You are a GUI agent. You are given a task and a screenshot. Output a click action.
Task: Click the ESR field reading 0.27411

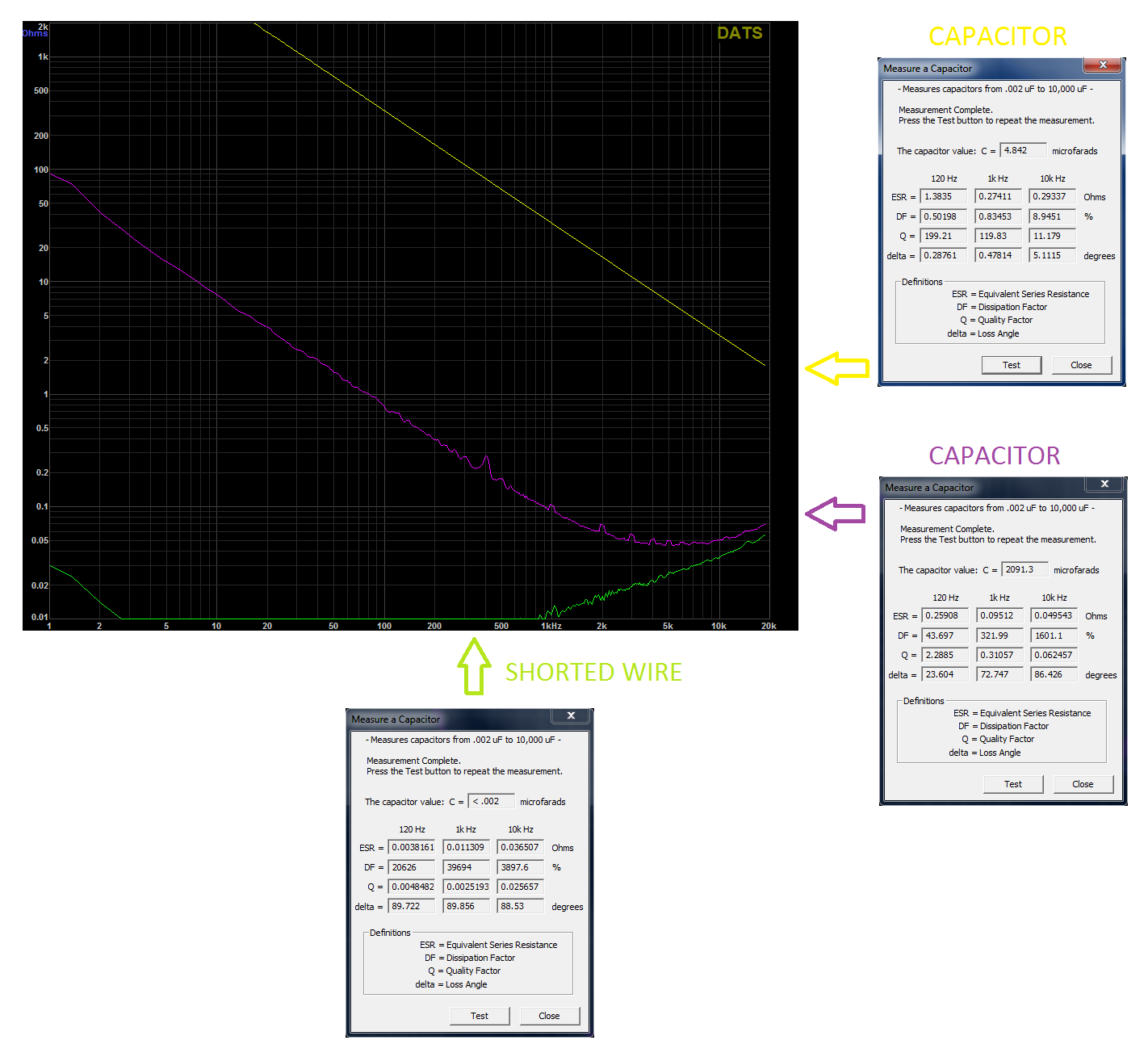point(999,196)
